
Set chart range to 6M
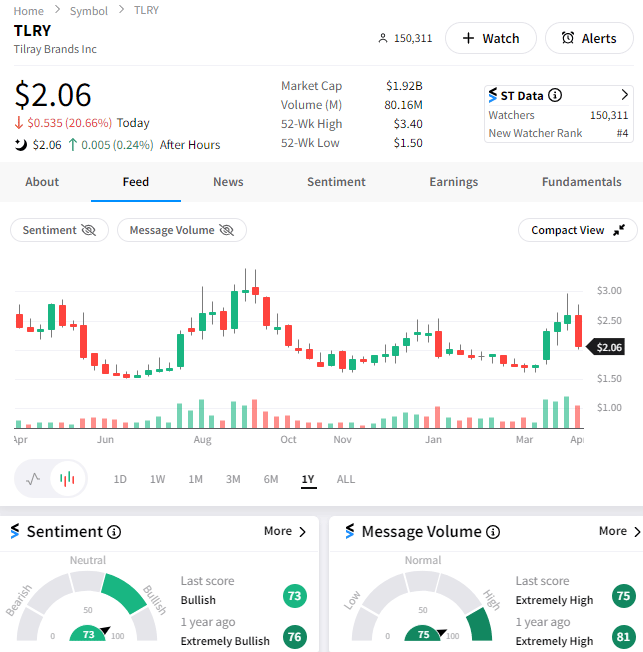tap(271, 479)
